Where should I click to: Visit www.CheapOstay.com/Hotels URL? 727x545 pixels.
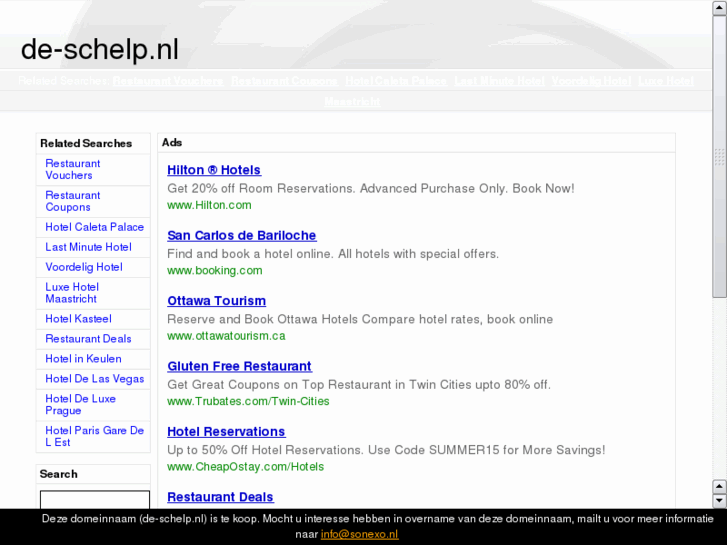coord(245,467)
